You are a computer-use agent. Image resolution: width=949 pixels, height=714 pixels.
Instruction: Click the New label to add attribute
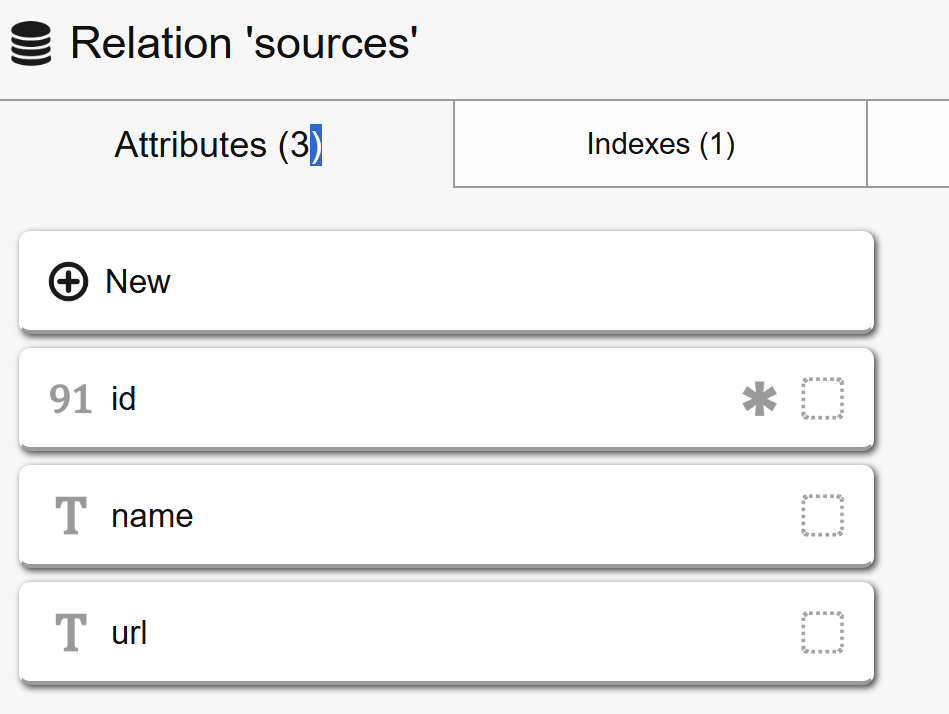point(138,282)
